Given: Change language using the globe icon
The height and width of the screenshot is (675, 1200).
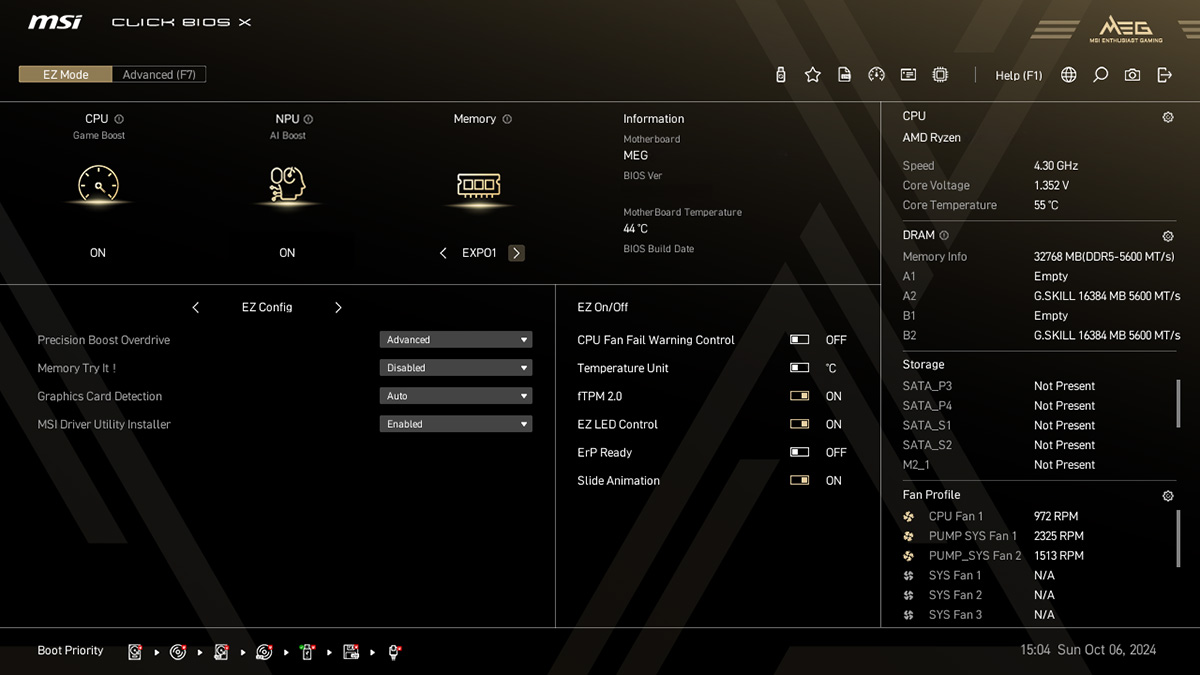Looking at the screenshot, I should point(1068,74).
